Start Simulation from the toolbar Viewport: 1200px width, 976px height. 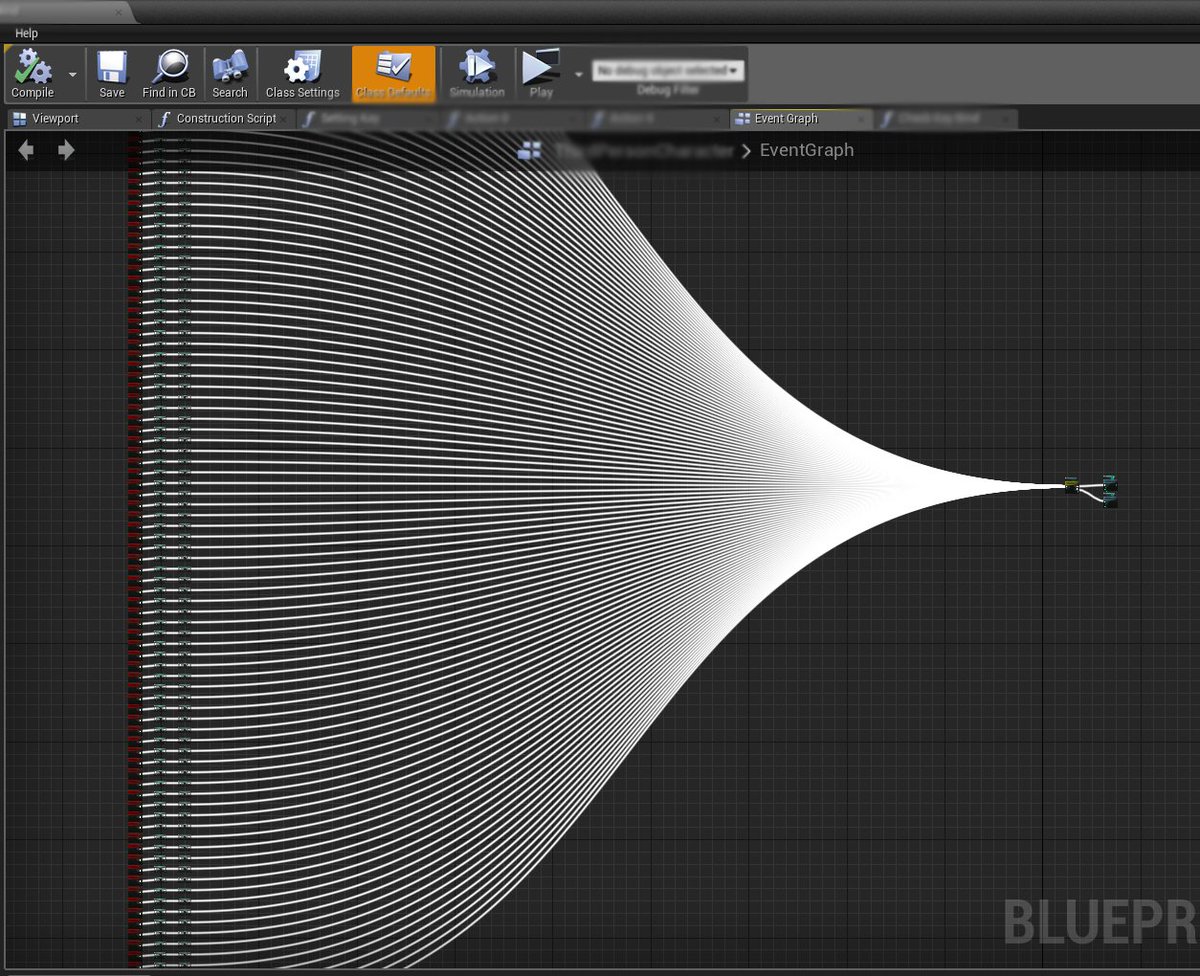477,74
